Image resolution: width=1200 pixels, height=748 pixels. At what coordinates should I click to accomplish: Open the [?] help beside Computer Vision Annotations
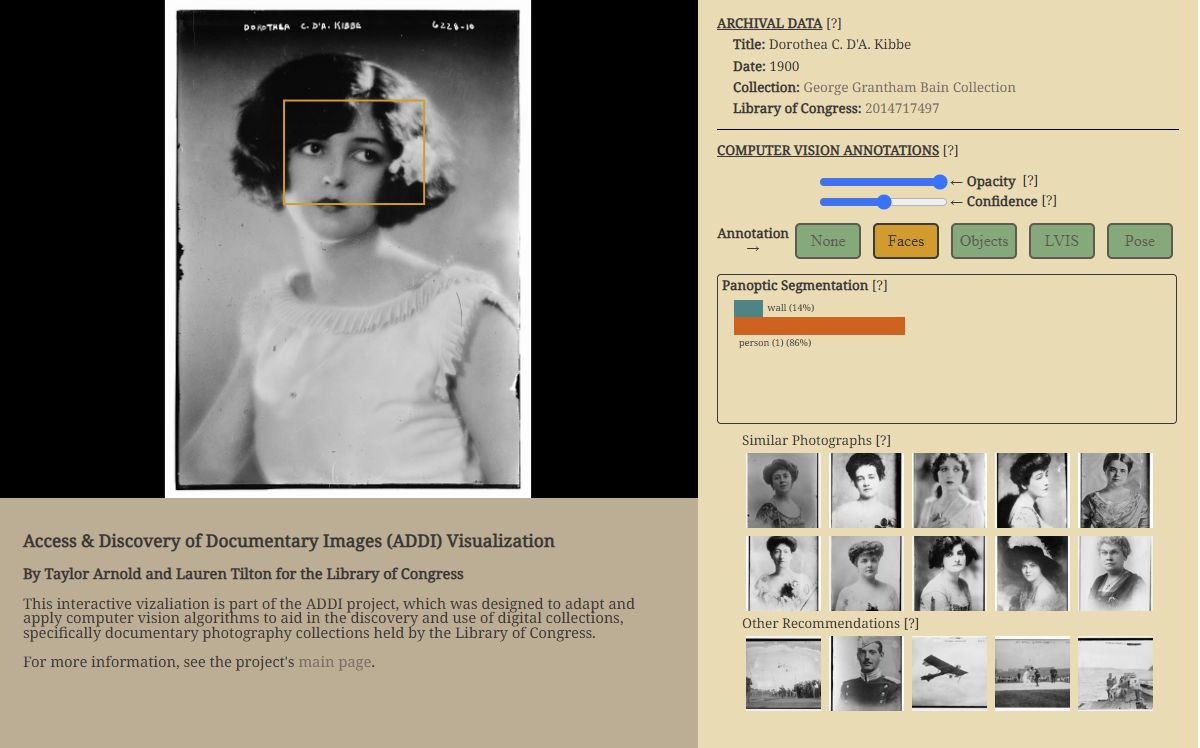pos(950,150)
